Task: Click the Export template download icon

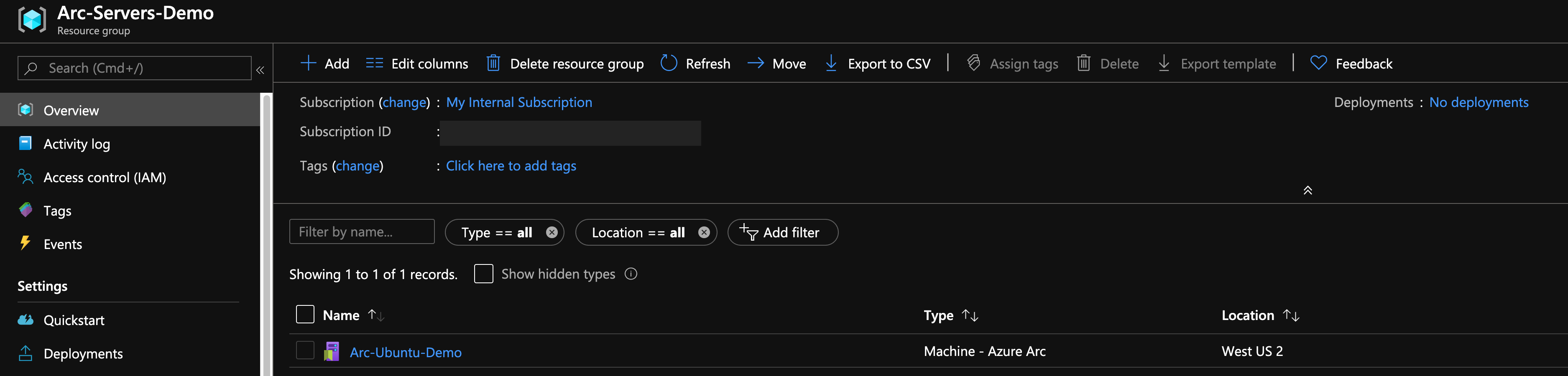Action: (x=1163, y=63)
